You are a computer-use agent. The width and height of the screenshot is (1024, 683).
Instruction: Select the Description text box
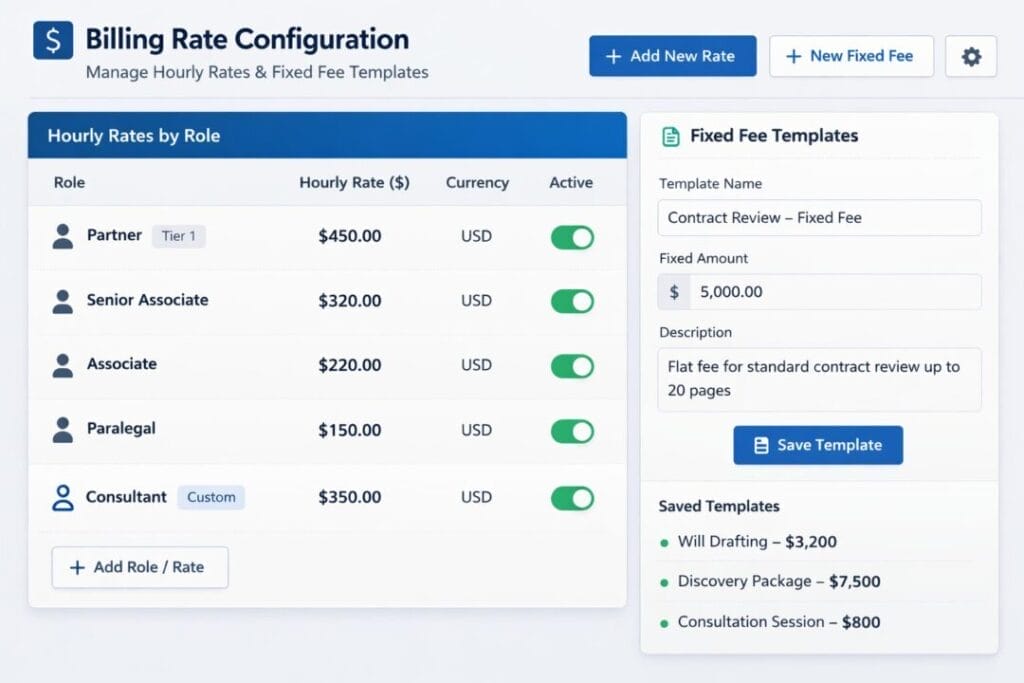[818, 378]
